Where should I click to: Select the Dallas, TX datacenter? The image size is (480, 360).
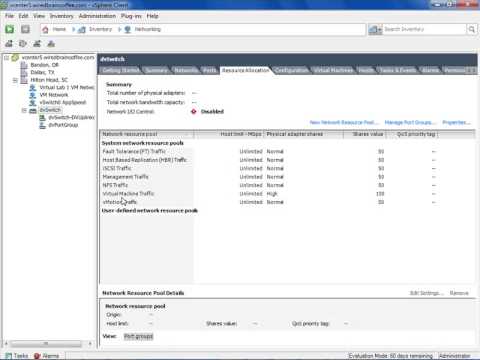click(42, 72)
